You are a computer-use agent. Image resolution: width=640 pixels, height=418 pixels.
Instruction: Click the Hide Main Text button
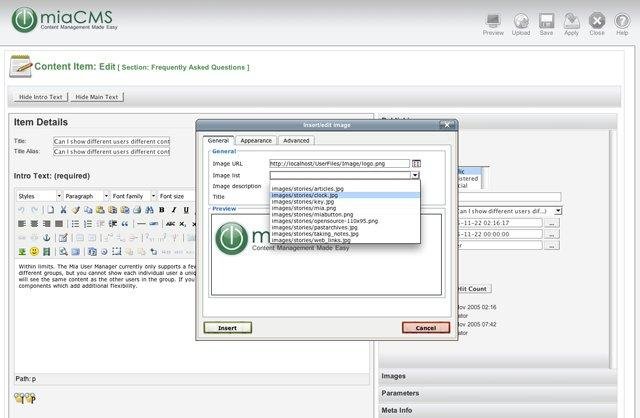coord(97,97)
